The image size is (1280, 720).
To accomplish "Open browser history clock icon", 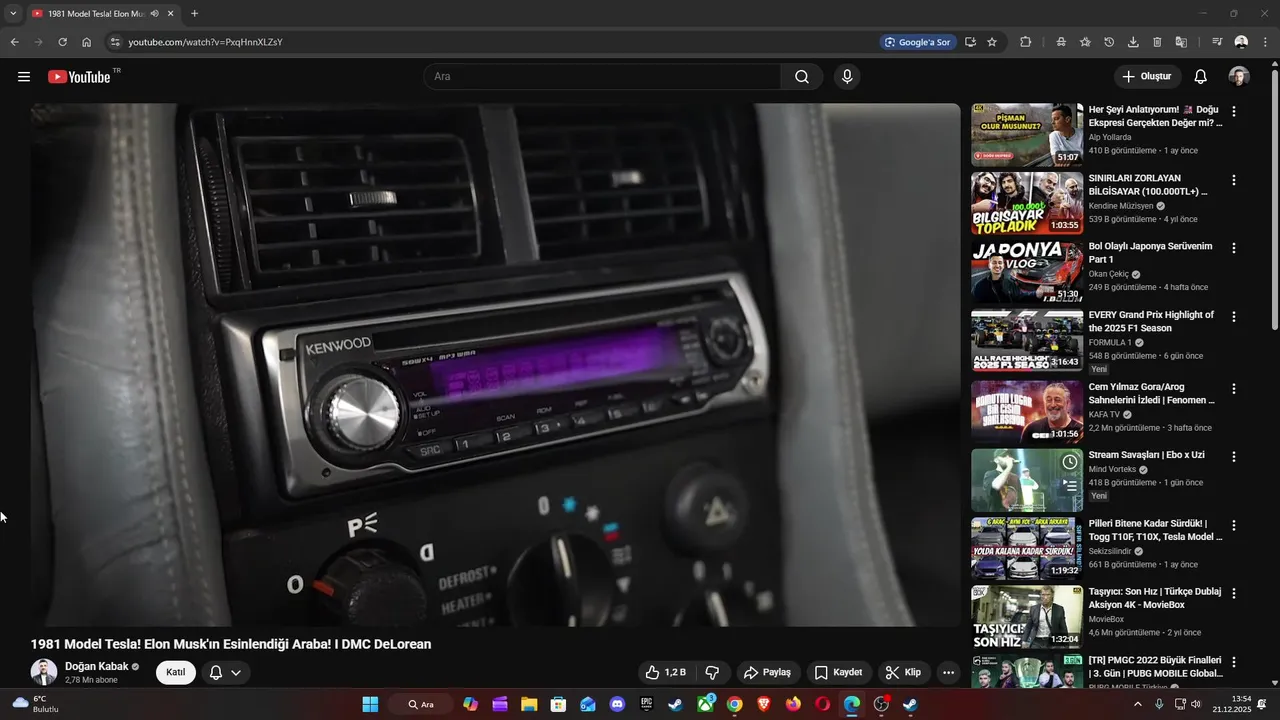I will pyautogui.click(x=1109, y=42).
